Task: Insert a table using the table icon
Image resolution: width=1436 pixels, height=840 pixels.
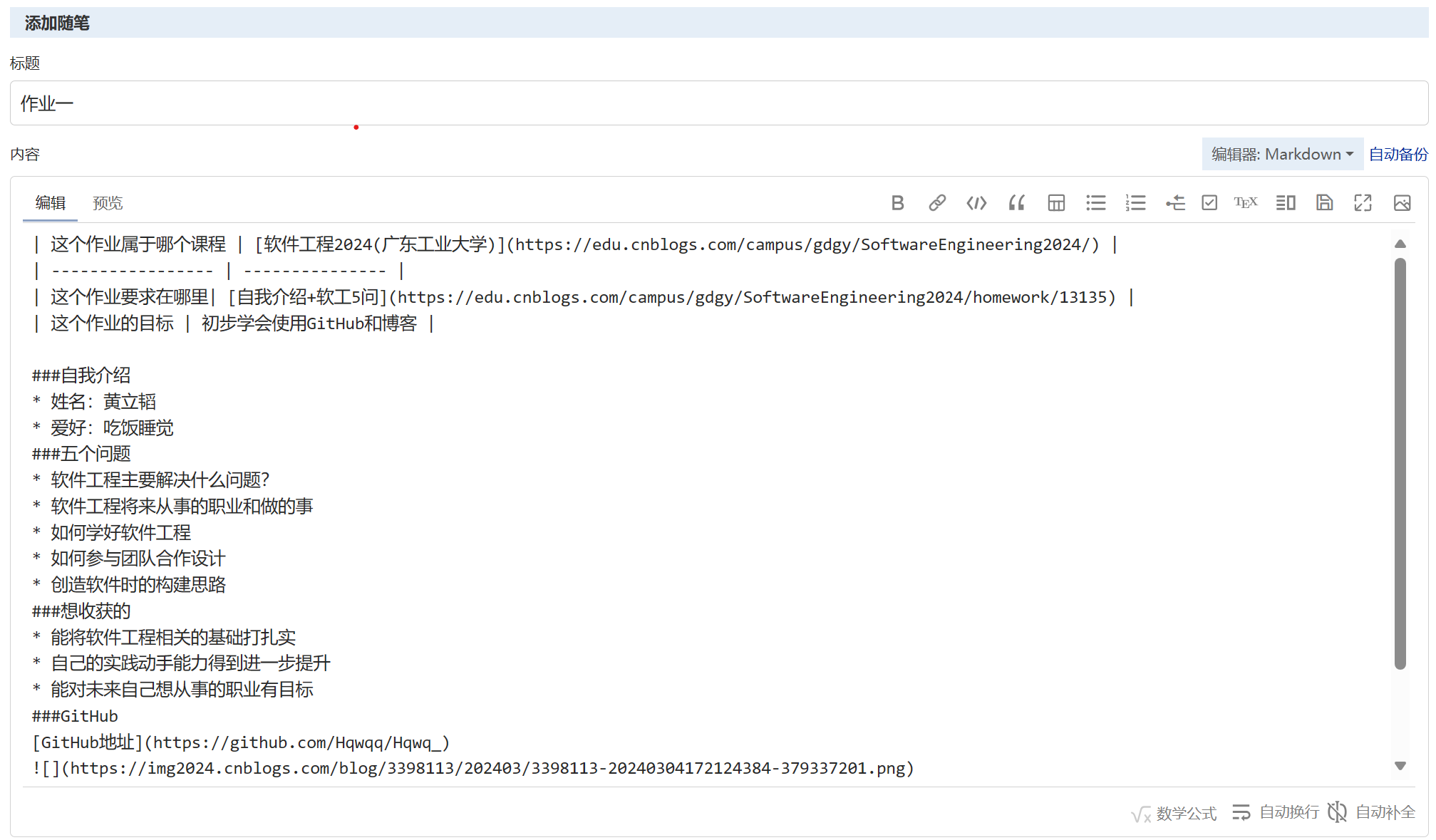Action: (x=1056, y=203)
